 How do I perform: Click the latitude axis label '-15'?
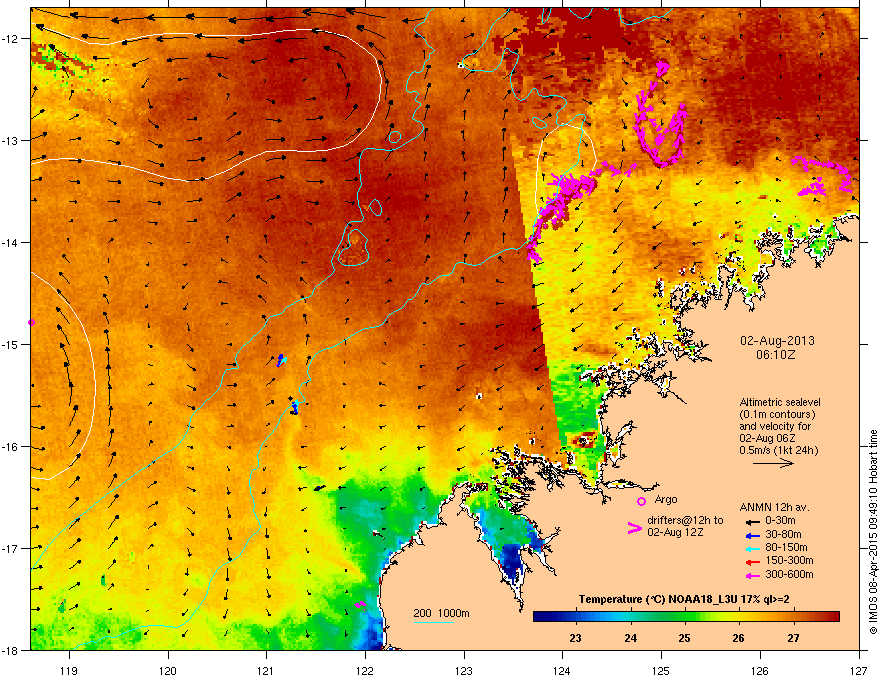coord(10,344)
